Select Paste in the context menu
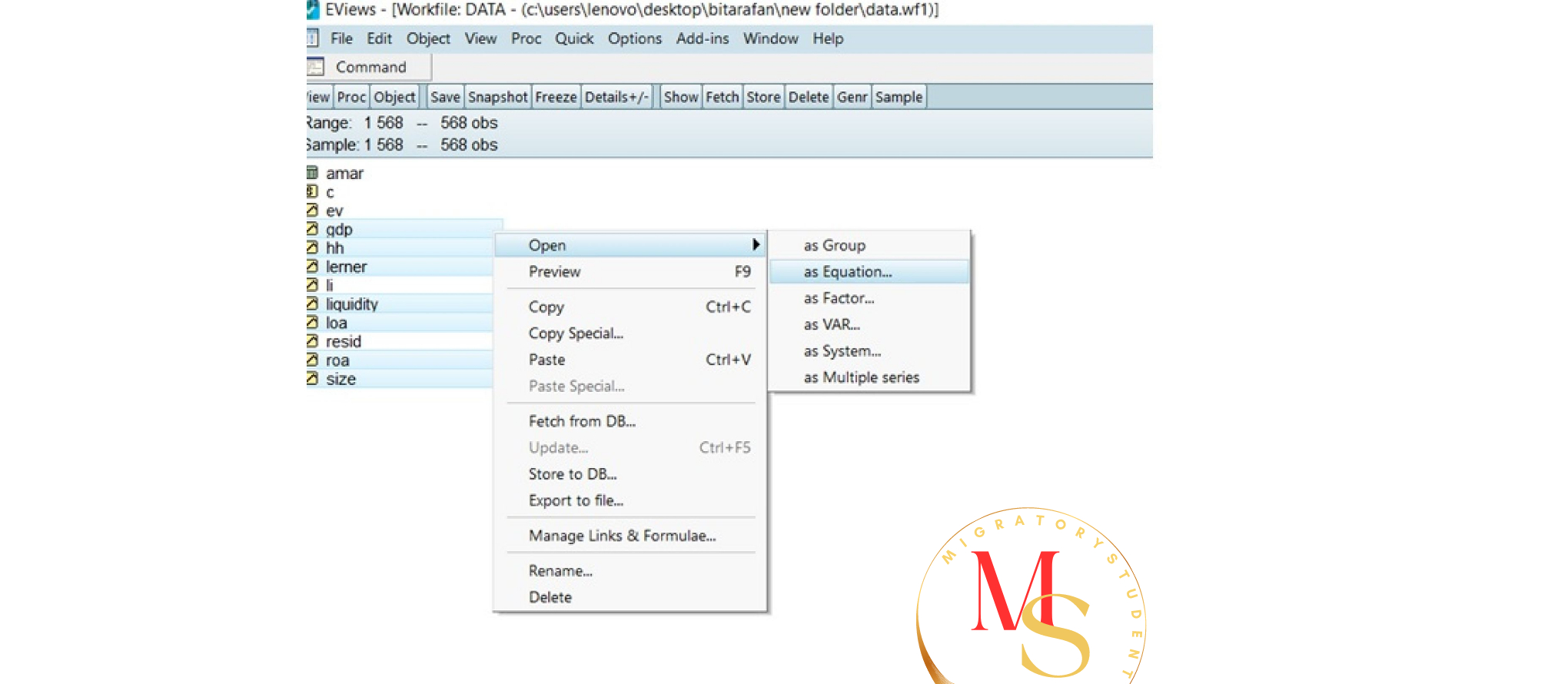The height and width of the screenshot is (684, 1568). point(630,360)
